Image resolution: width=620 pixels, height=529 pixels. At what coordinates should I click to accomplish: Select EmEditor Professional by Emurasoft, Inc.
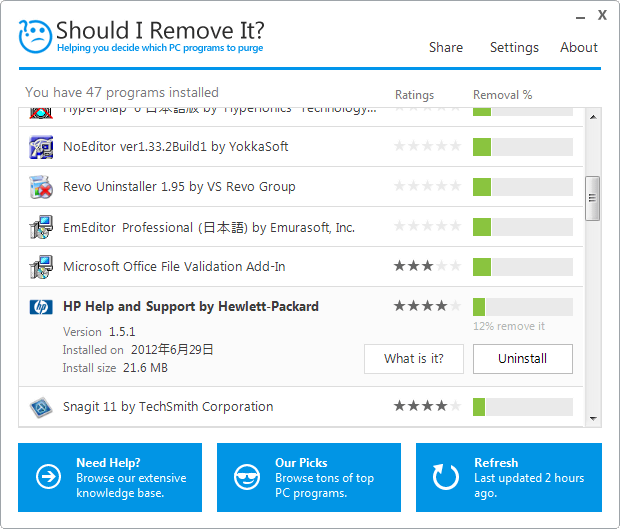tap(301, 227)
